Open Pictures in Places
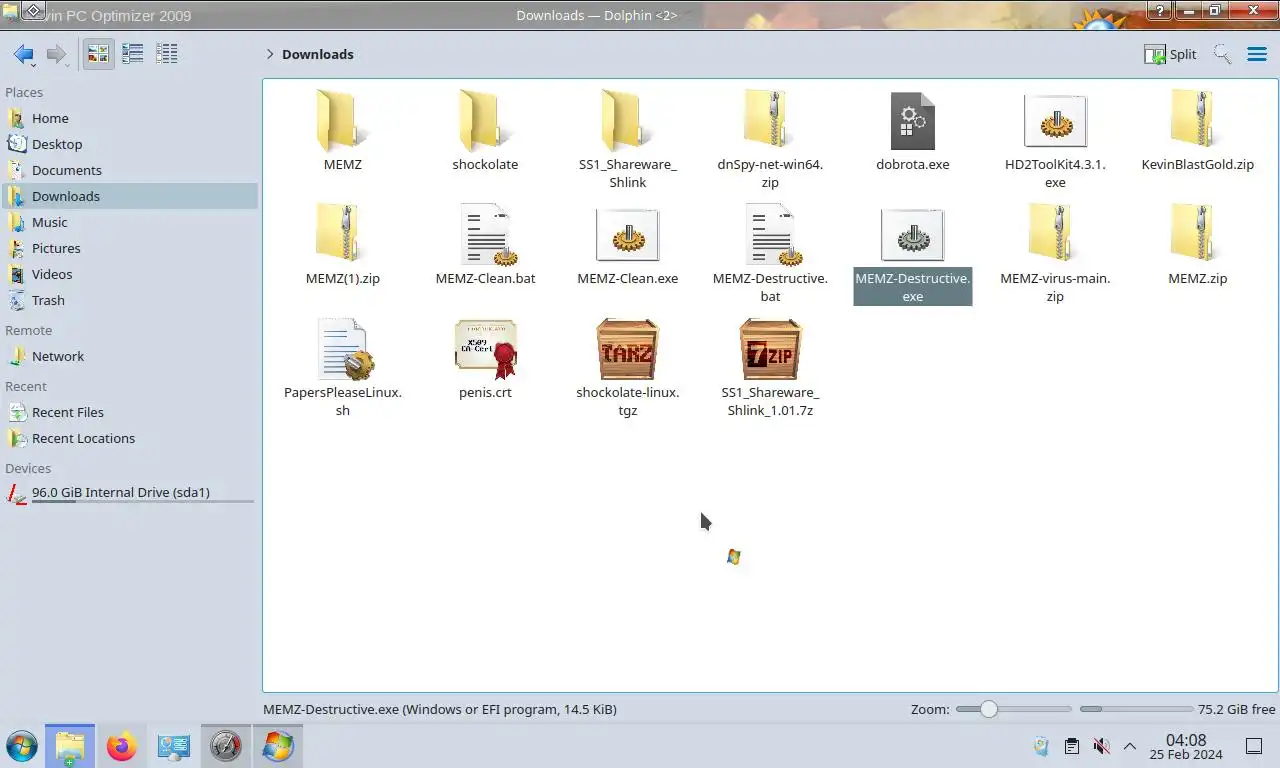This screenshot has width=1280, height=768. coord(130,248)
